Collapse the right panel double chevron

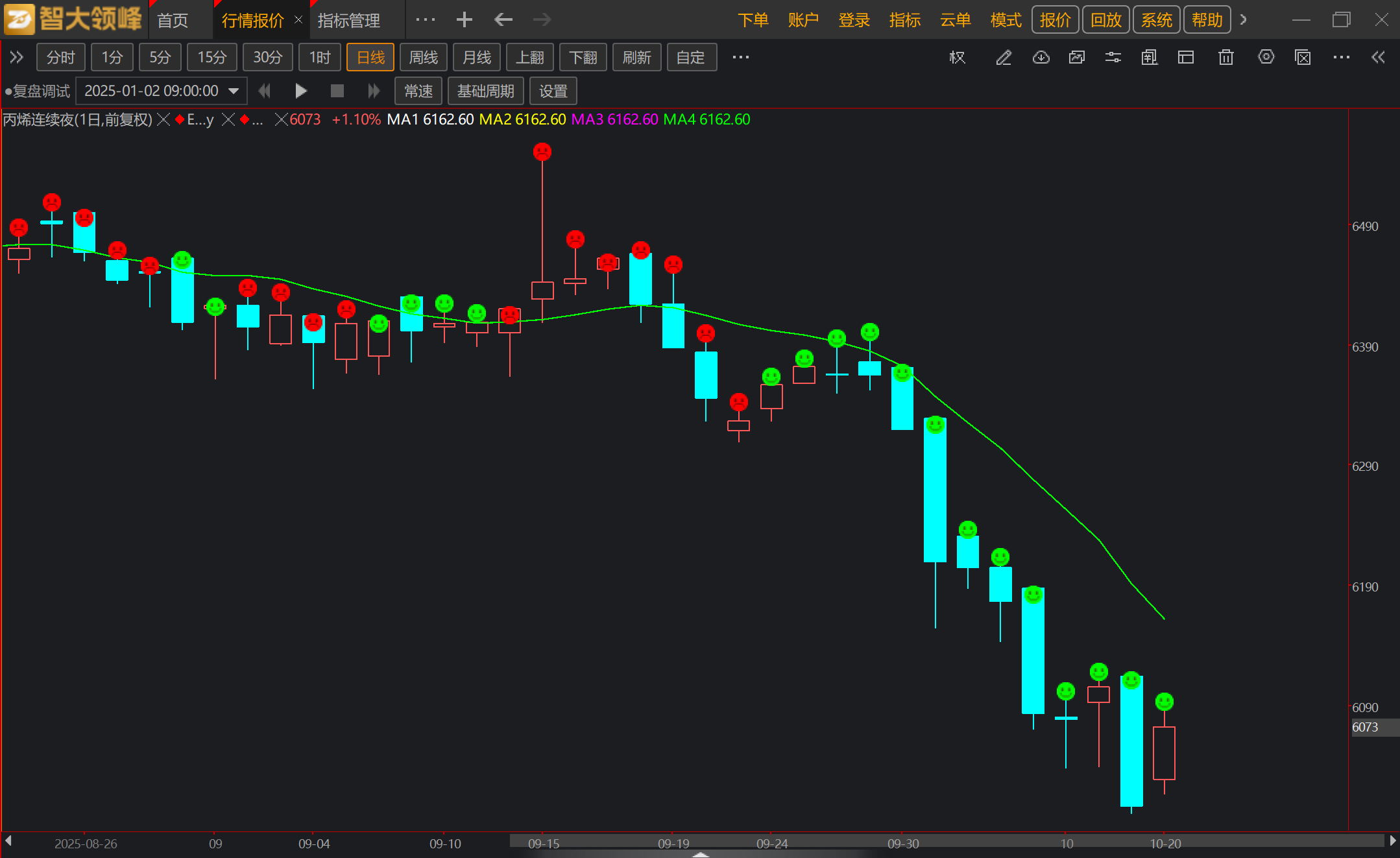tap(1379, 58)
